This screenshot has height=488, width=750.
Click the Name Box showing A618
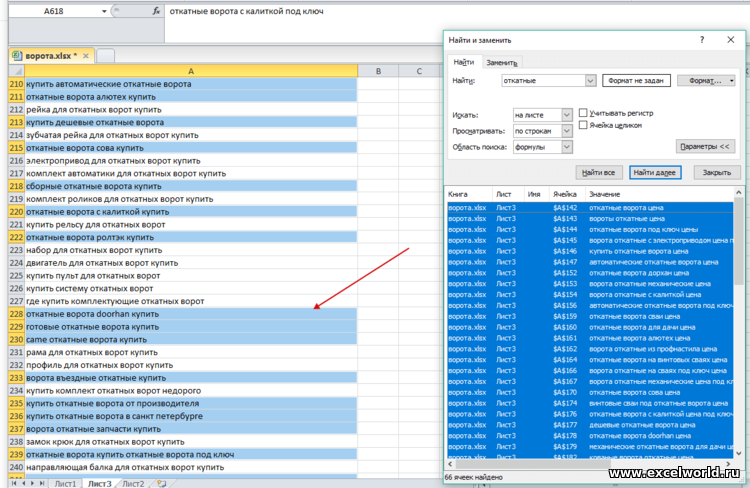click(54, 11)
